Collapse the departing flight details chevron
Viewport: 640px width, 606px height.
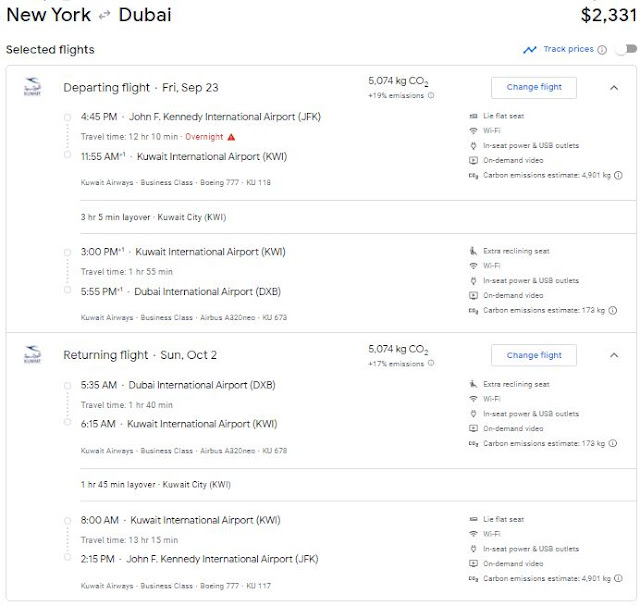tap(614, 88)
